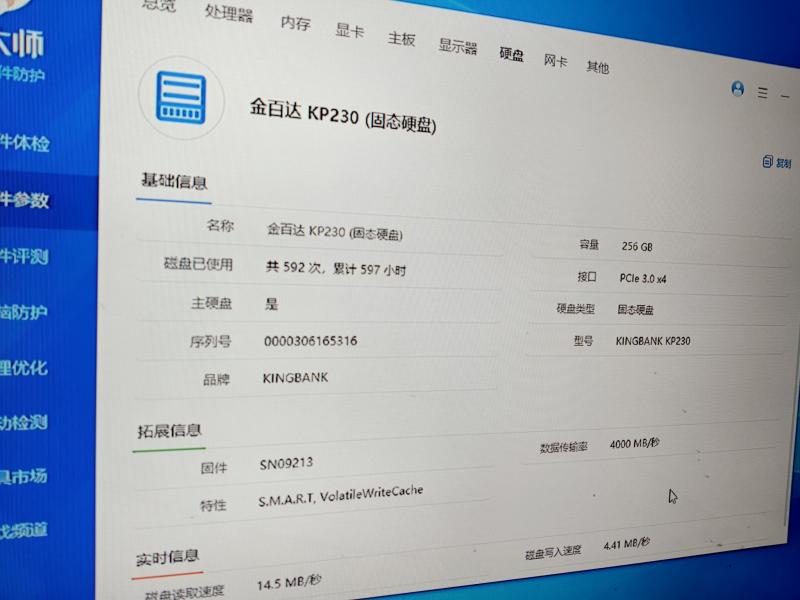Open 驱动检测 from the sidebar
The width and height of the screenshot is (800, 600).
24,422
